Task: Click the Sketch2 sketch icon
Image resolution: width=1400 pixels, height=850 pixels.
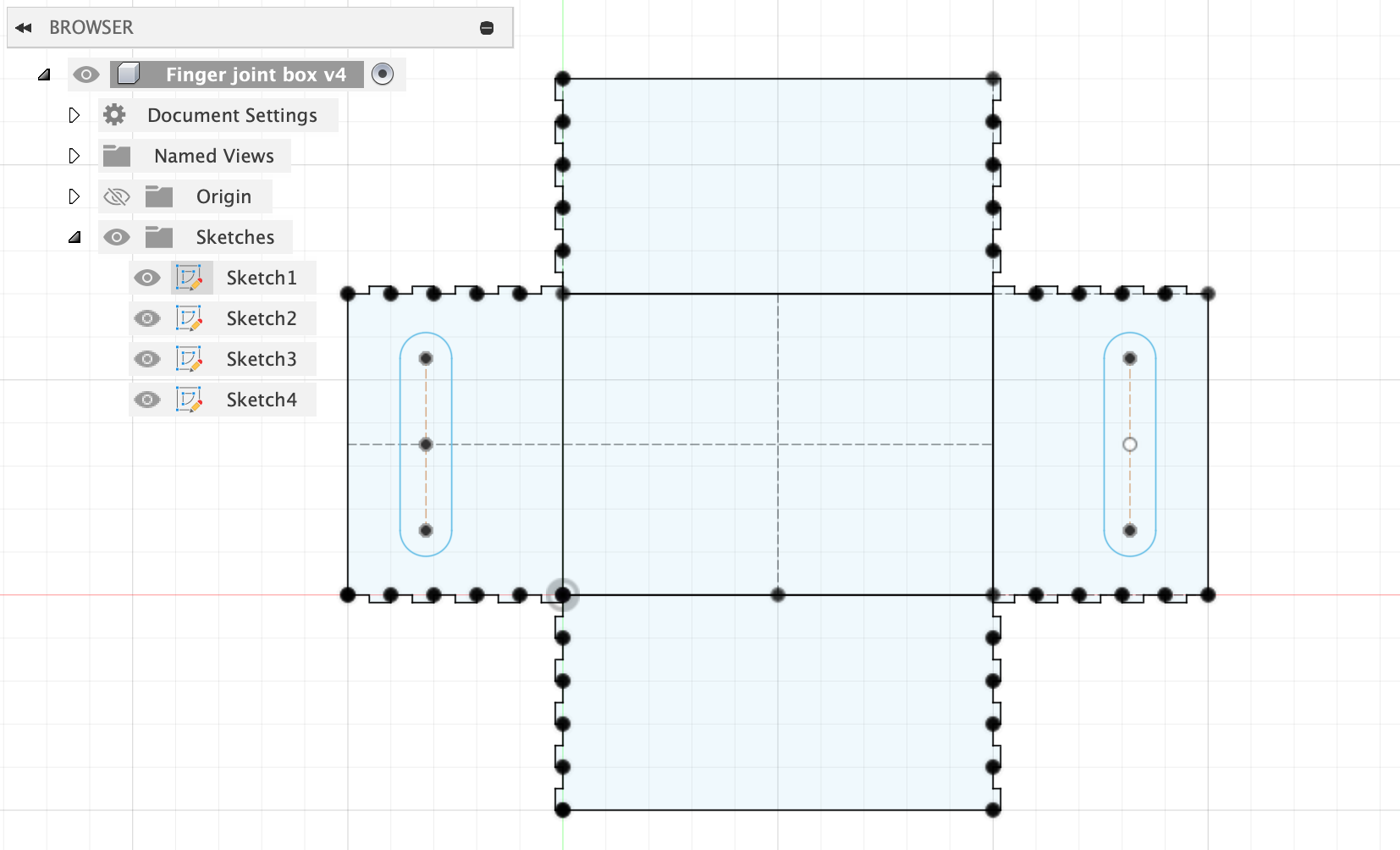Action: [x=189, y=318]
